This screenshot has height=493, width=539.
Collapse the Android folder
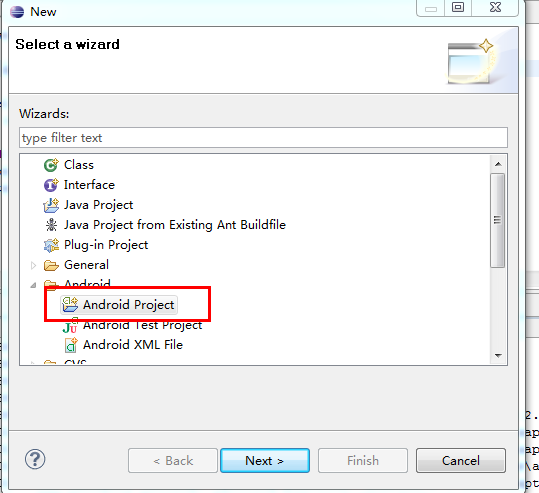pyautogui.click(x=33, y=285)
